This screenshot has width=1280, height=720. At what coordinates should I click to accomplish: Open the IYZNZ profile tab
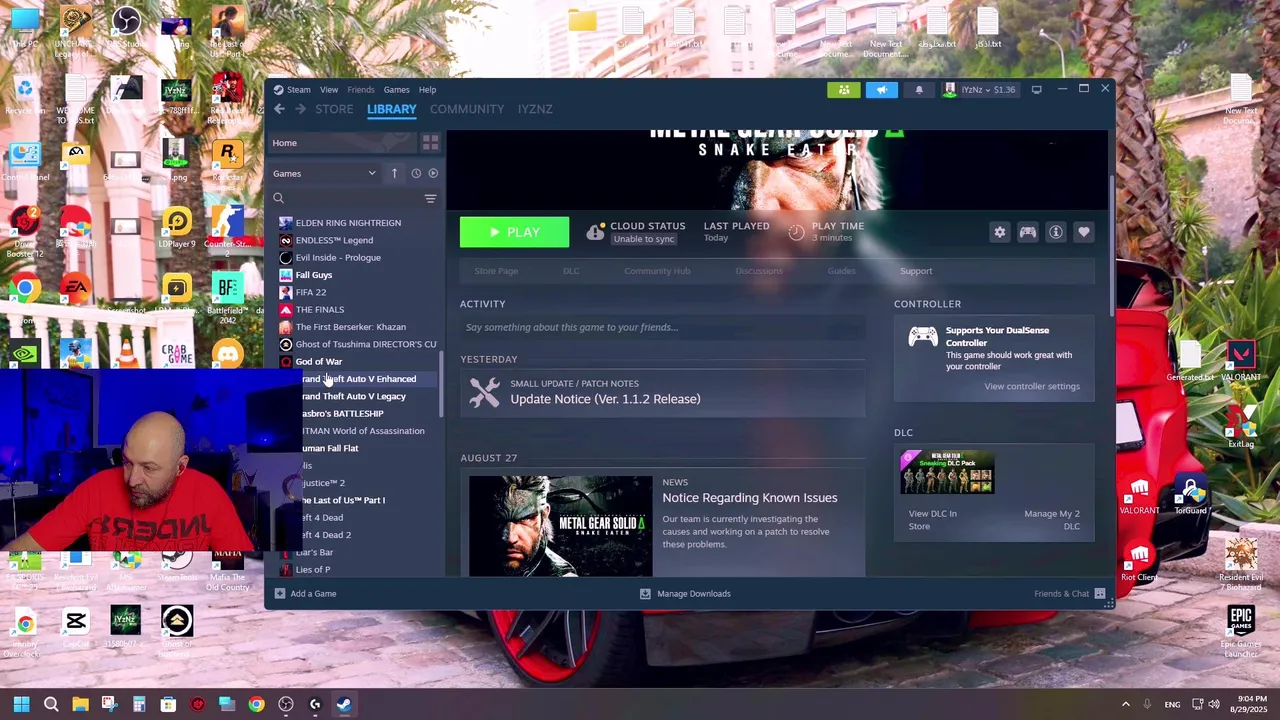535,109
